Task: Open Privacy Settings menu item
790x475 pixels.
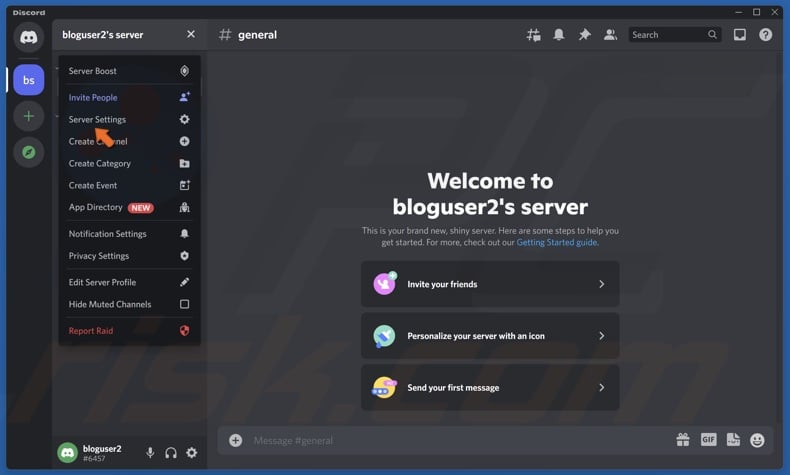Action: click(129, 256)
